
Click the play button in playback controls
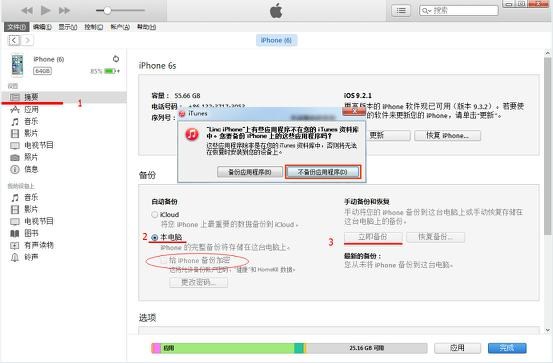45,11
